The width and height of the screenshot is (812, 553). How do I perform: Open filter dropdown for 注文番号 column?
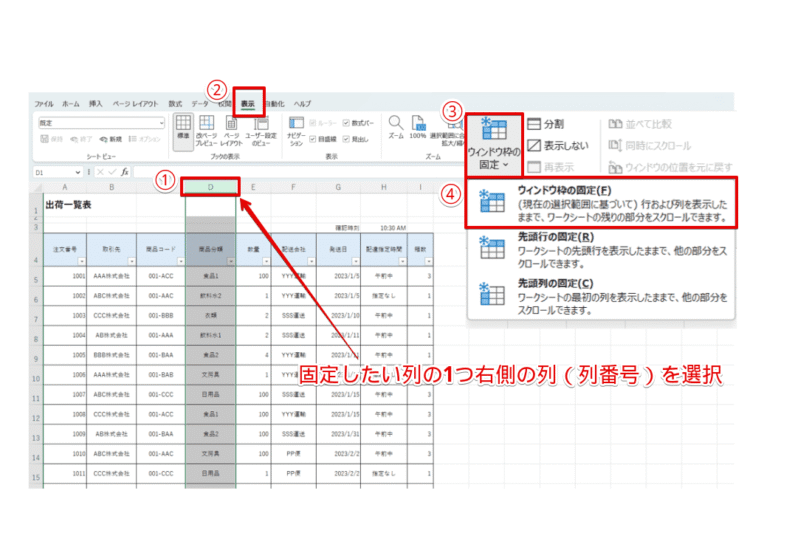pyautogui.click(x=81, y=261)
